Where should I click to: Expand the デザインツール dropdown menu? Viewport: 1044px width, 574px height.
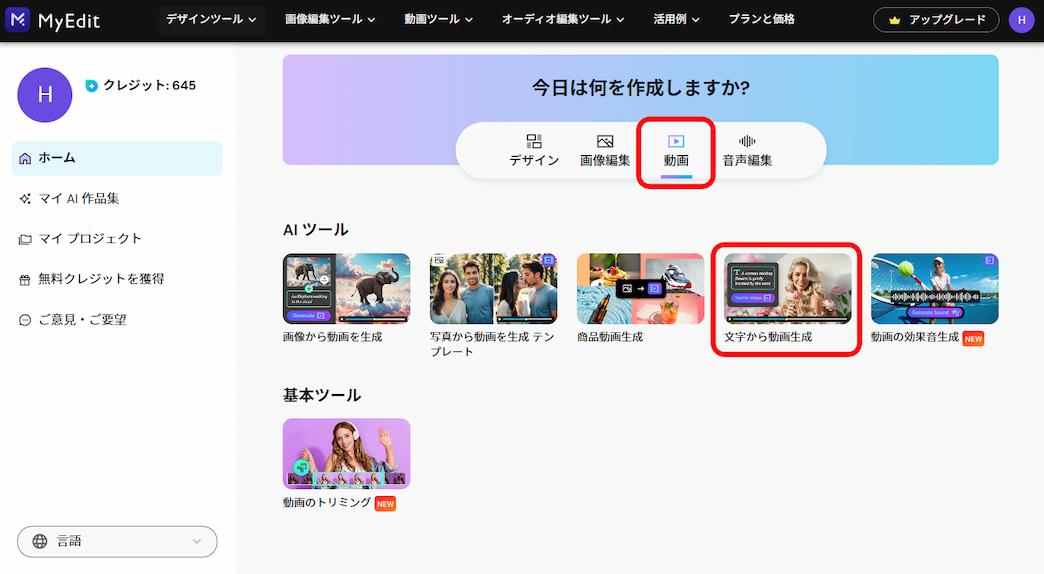(211, 19)
